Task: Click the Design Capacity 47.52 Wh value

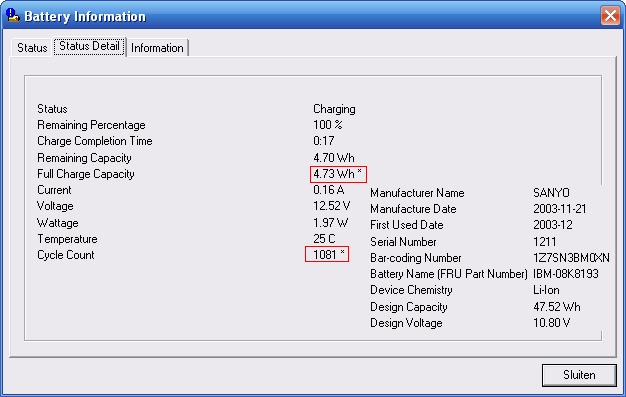Action: (557, 307)
